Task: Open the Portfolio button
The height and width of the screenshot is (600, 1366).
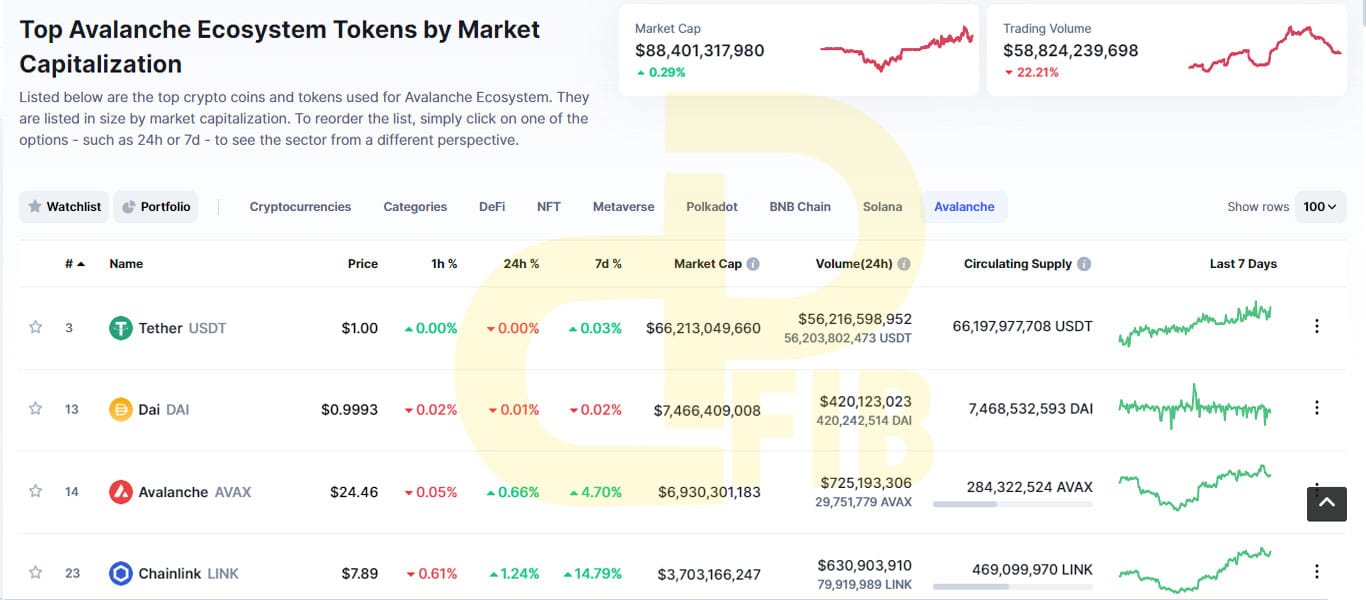Action: tap(155, 207)
